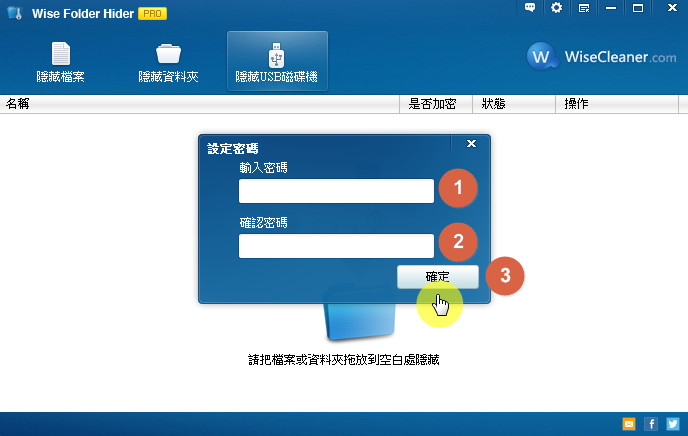
Task: Click the 輸入密碼 password input field
Action: click(x=336, y=191)
